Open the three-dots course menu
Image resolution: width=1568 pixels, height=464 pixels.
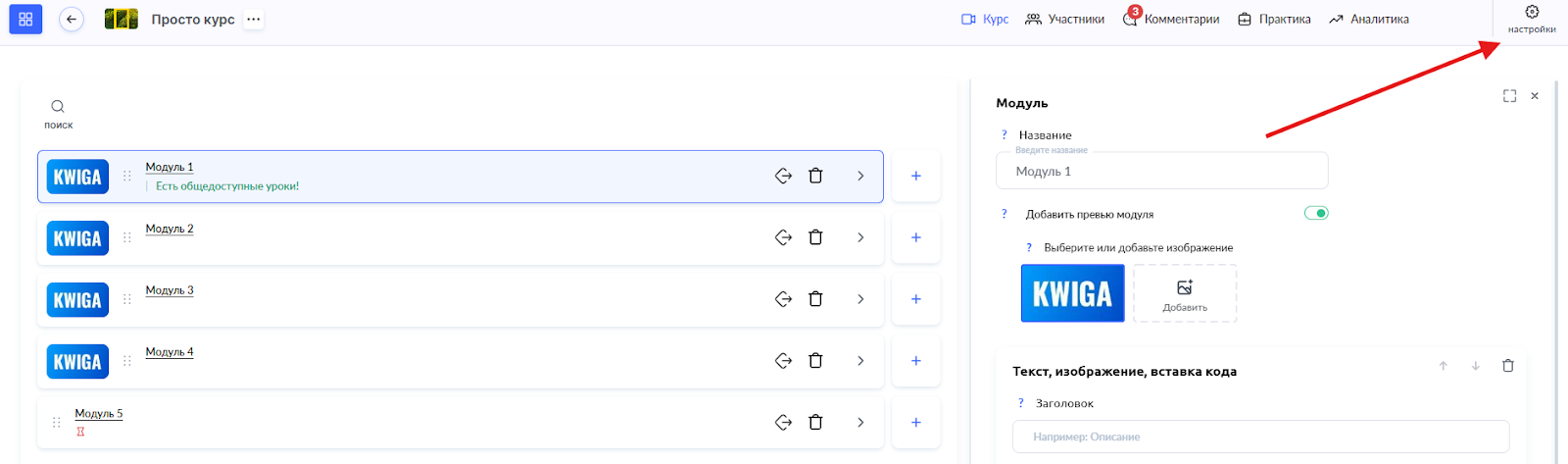click(254, 20)
